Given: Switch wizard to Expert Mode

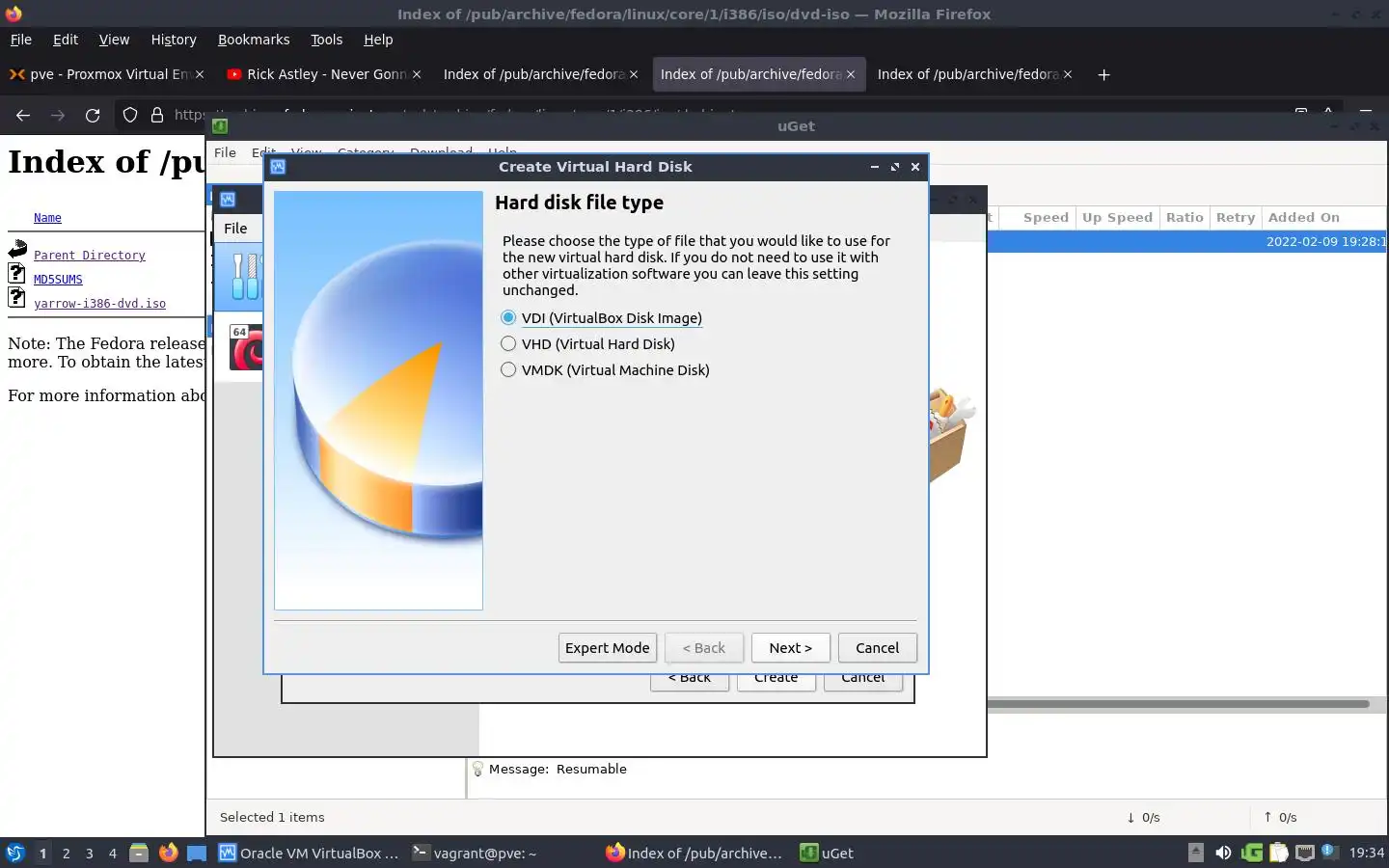Looking at the screenshot, I should [x=608, y=648].
